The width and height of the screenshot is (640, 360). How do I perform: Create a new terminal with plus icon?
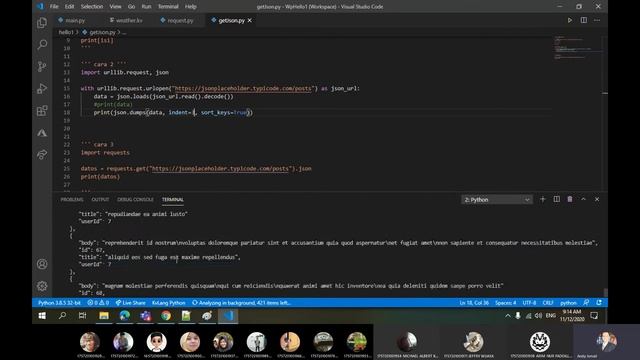point(542,199)
